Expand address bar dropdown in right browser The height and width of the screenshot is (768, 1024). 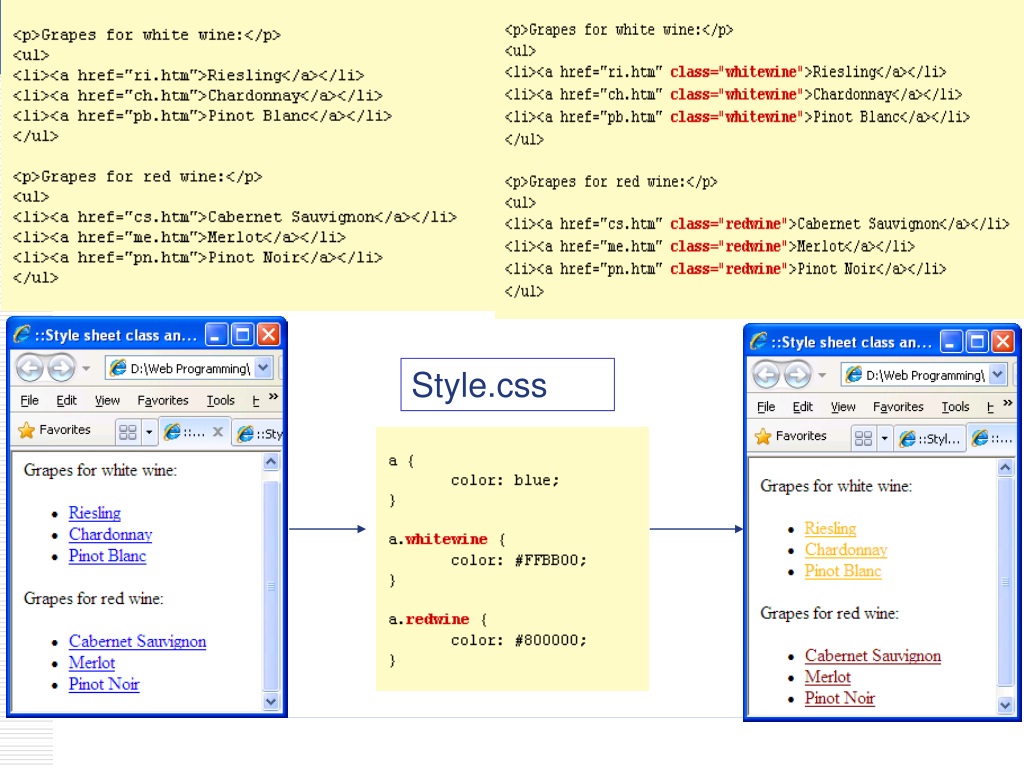[x=998, y=375]
